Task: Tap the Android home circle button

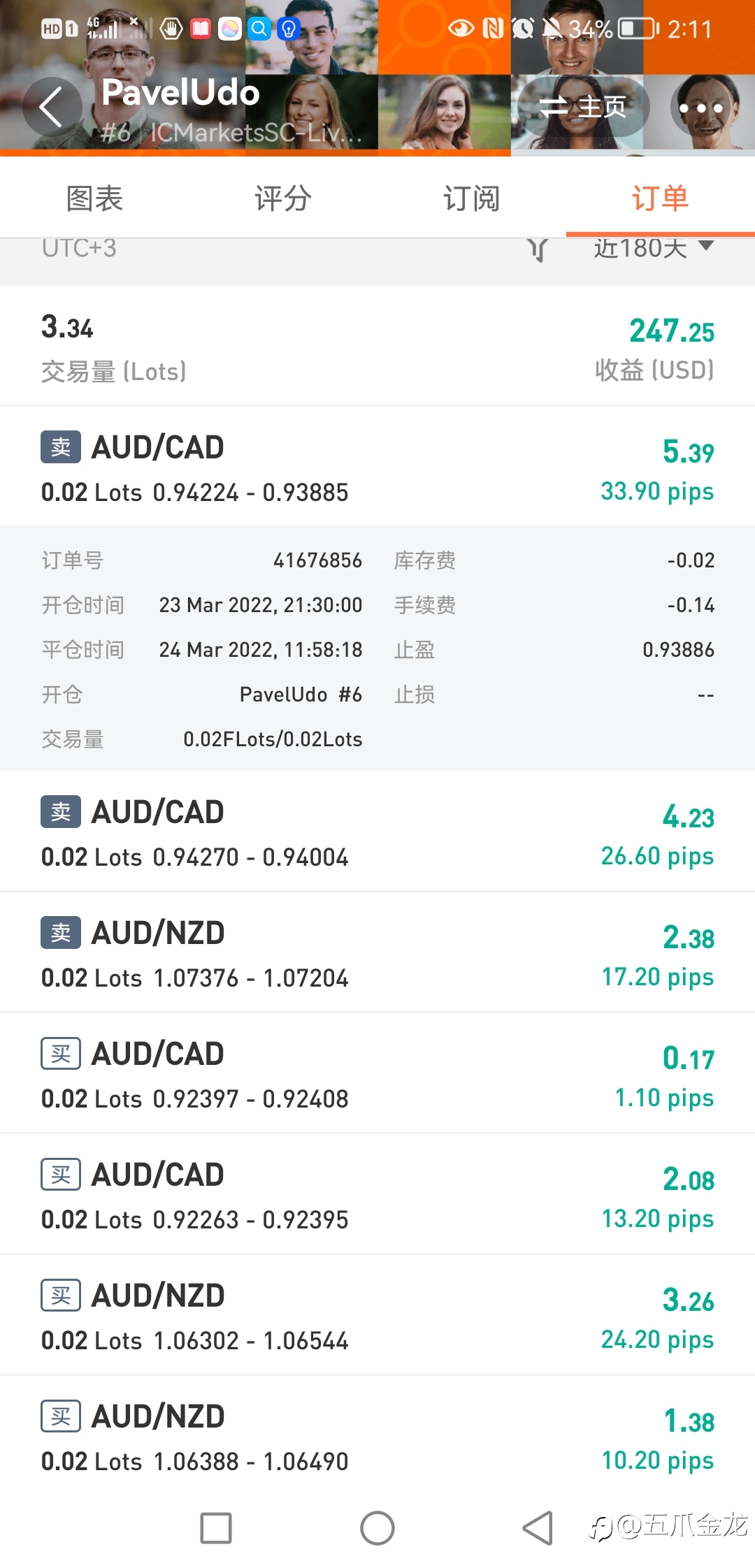Action: [x=377, y=1528]
